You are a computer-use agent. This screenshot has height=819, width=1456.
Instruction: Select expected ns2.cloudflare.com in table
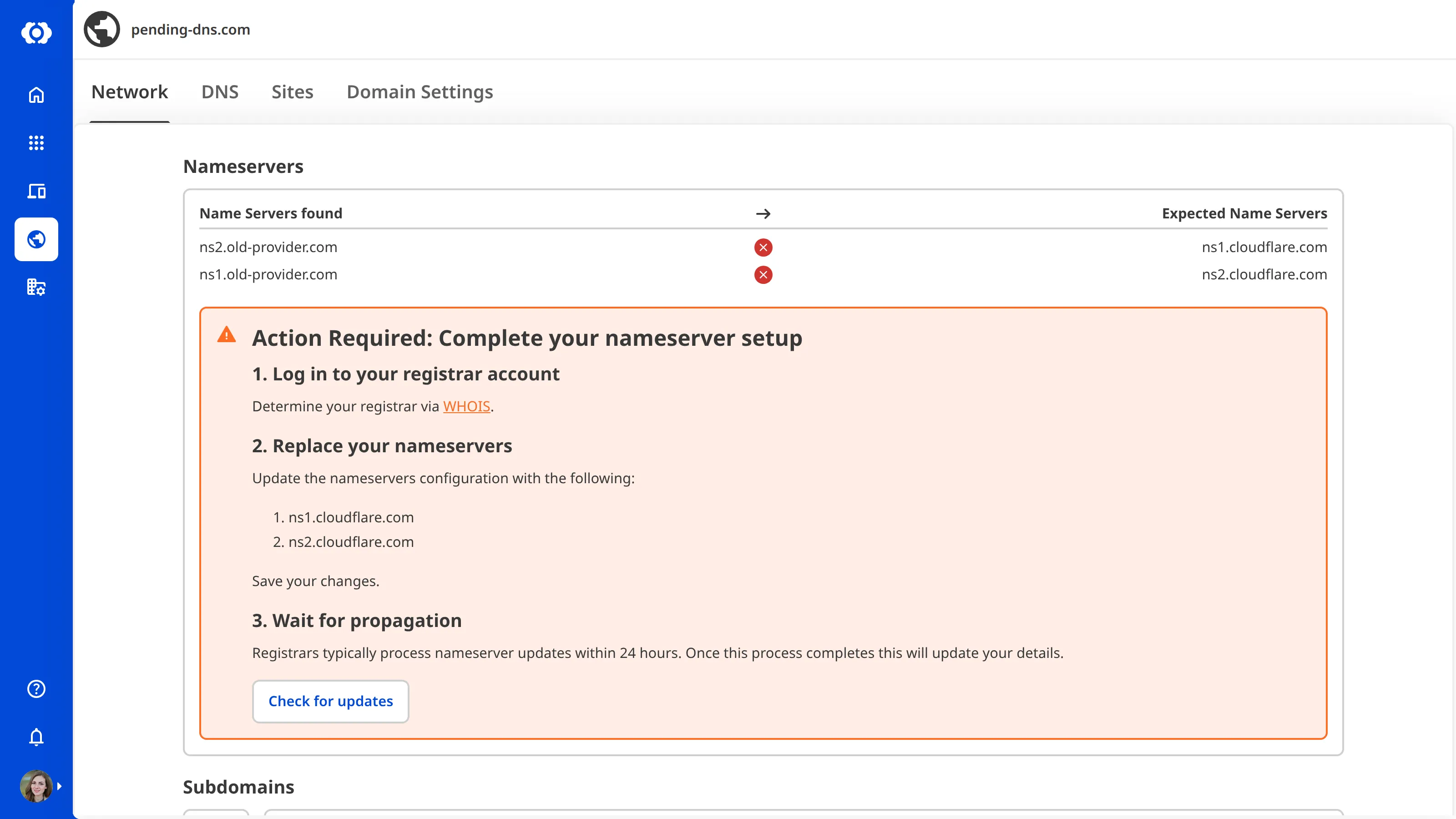click(x=1264, y=275)
